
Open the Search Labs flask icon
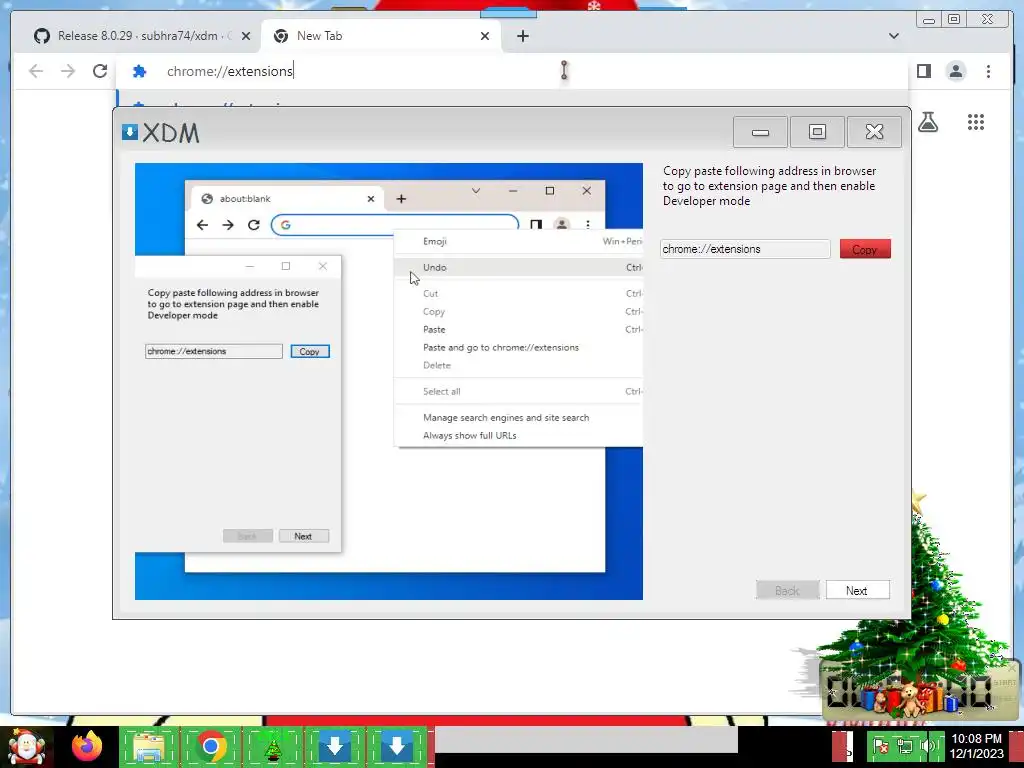click(x=928, y=121)
